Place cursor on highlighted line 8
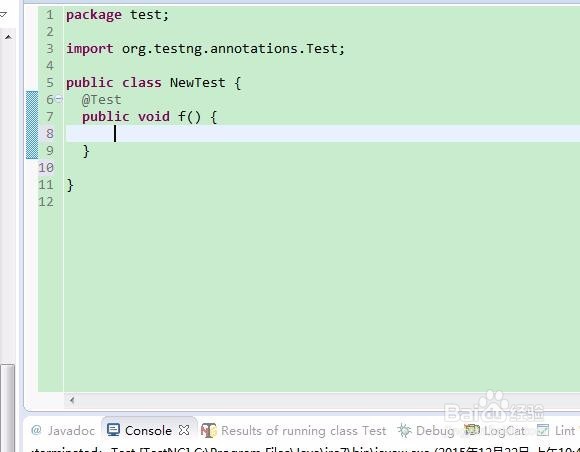The height and width of the screenshot is (452, 580). pyautogui.click(x=323, y=134)
